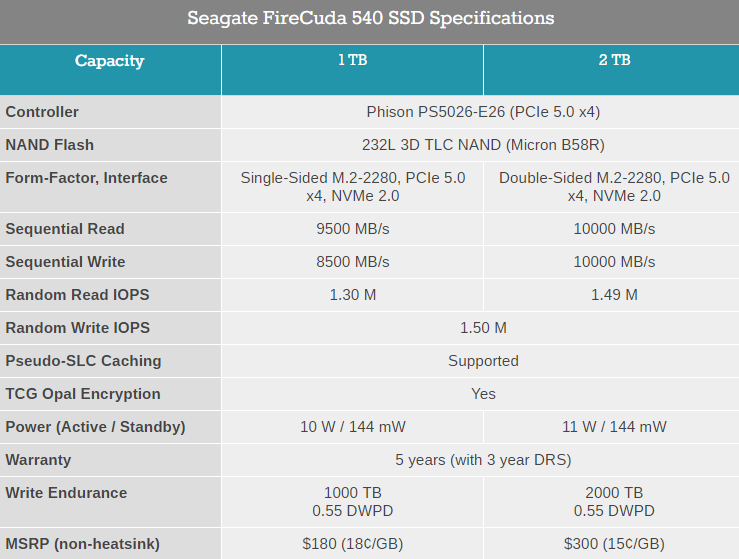
Task: Click the 2 TB column header
Action: coord(614,61)
